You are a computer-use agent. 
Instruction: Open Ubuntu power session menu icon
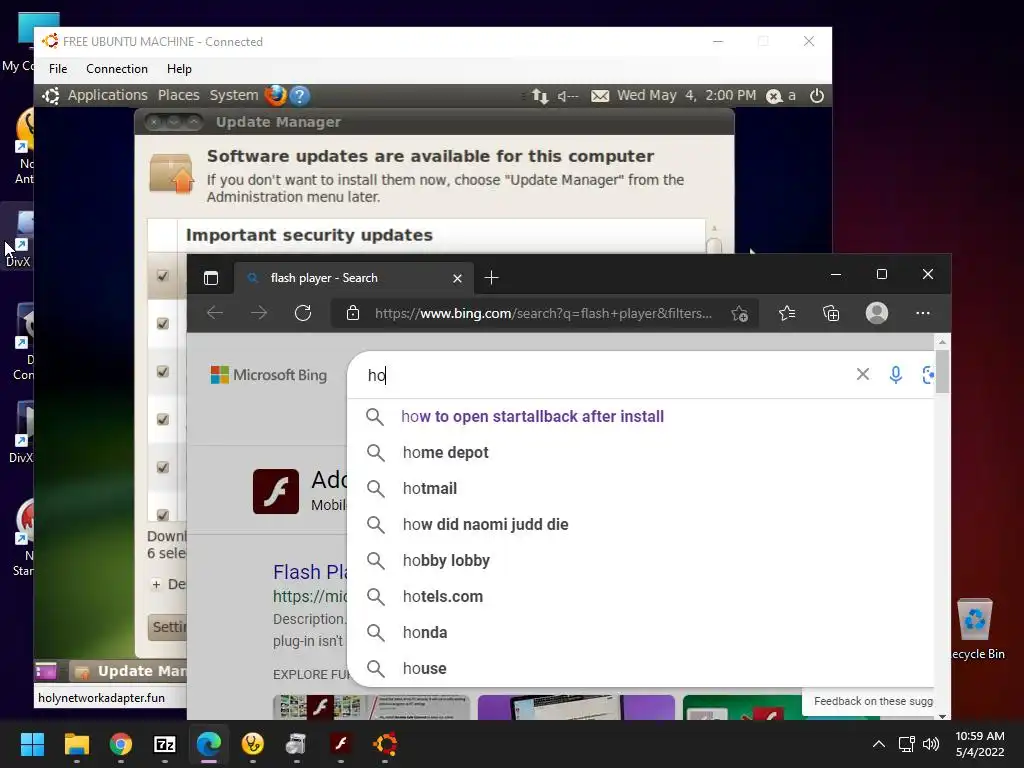click(x=816, y=95)
